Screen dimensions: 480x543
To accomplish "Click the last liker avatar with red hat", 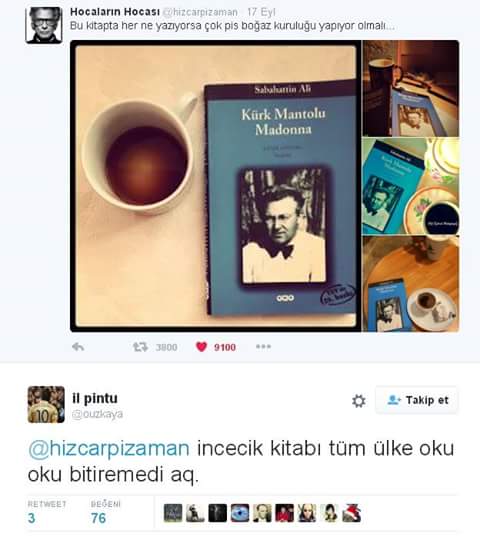I will pyautogui.click(x=352, y=513).
